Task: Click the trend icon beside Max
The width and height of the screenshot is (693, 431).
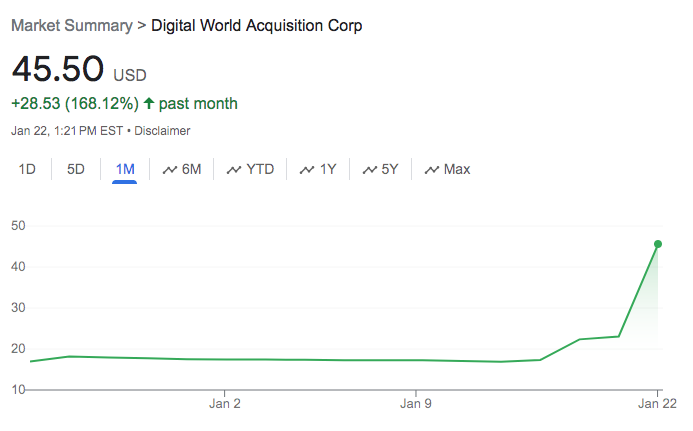Action: 432,170
